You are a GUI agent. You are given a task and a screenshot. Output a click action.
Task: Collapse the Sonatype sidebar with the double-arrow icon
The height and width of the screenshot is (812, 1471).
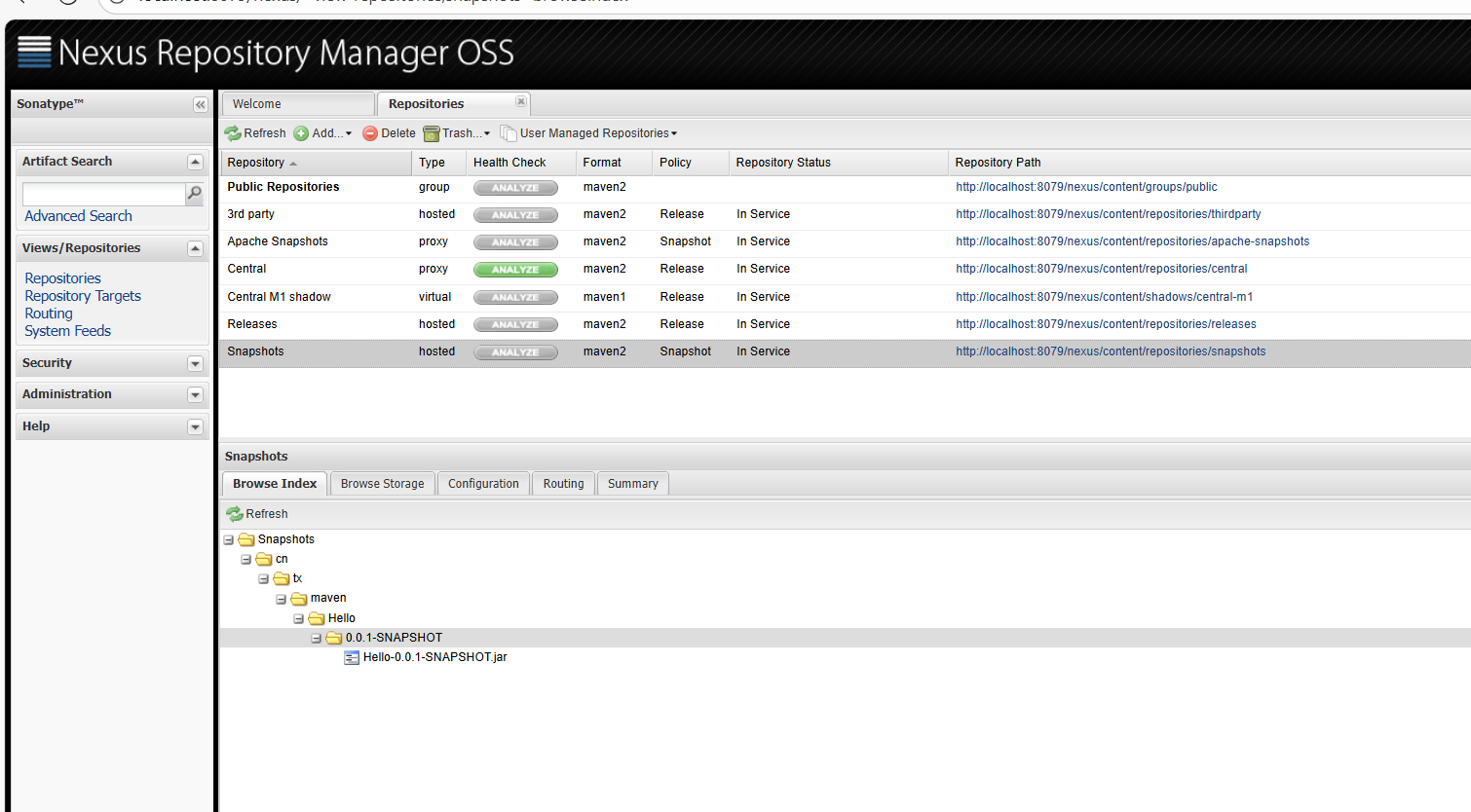pos(200,104)
